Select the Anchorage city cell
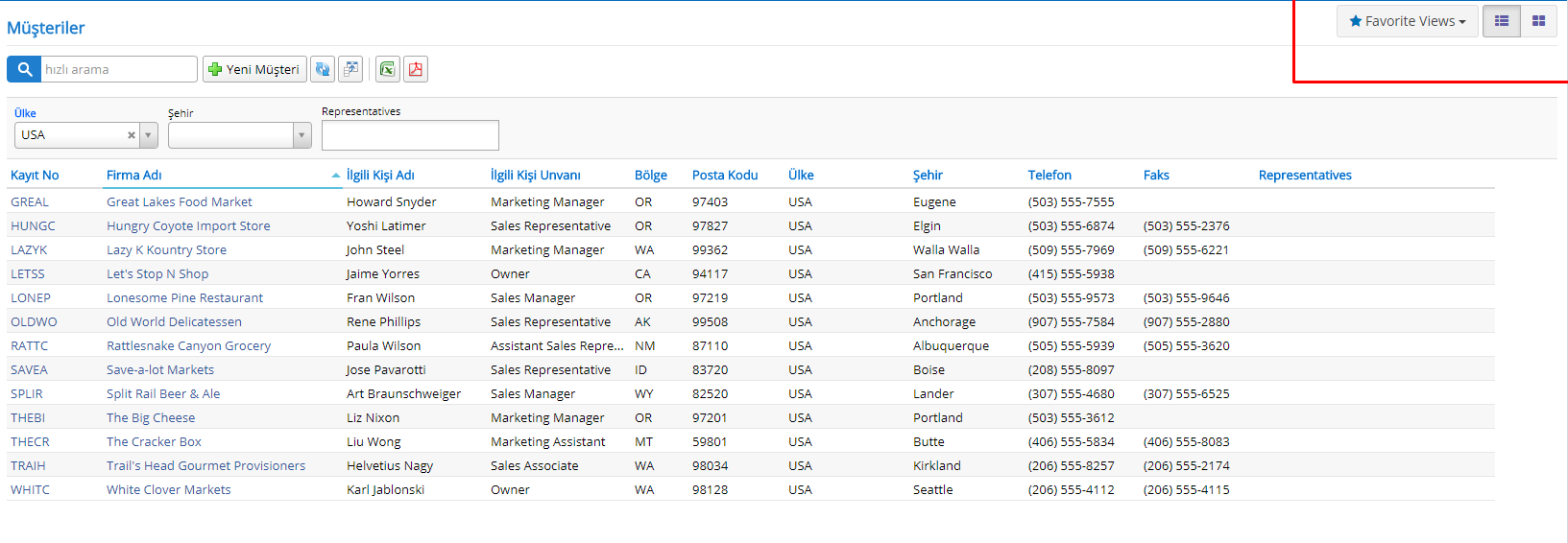 coord(944,321)
